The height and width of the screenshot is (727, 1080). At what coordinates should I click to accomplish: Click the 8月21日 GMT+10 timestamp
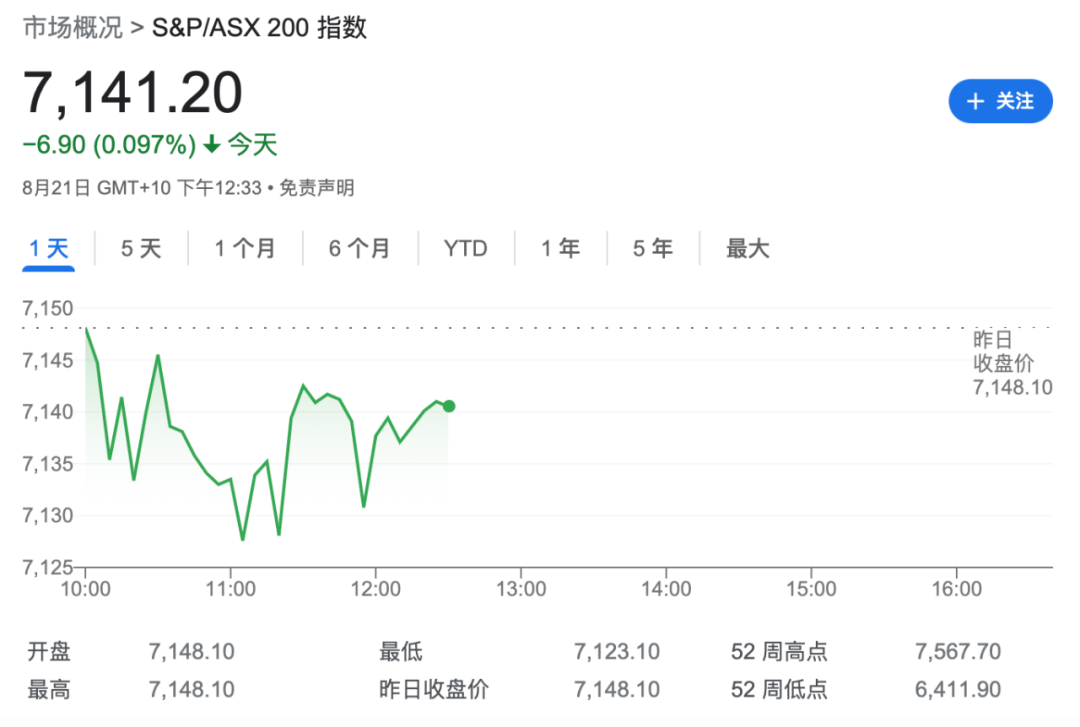[142, 187]
